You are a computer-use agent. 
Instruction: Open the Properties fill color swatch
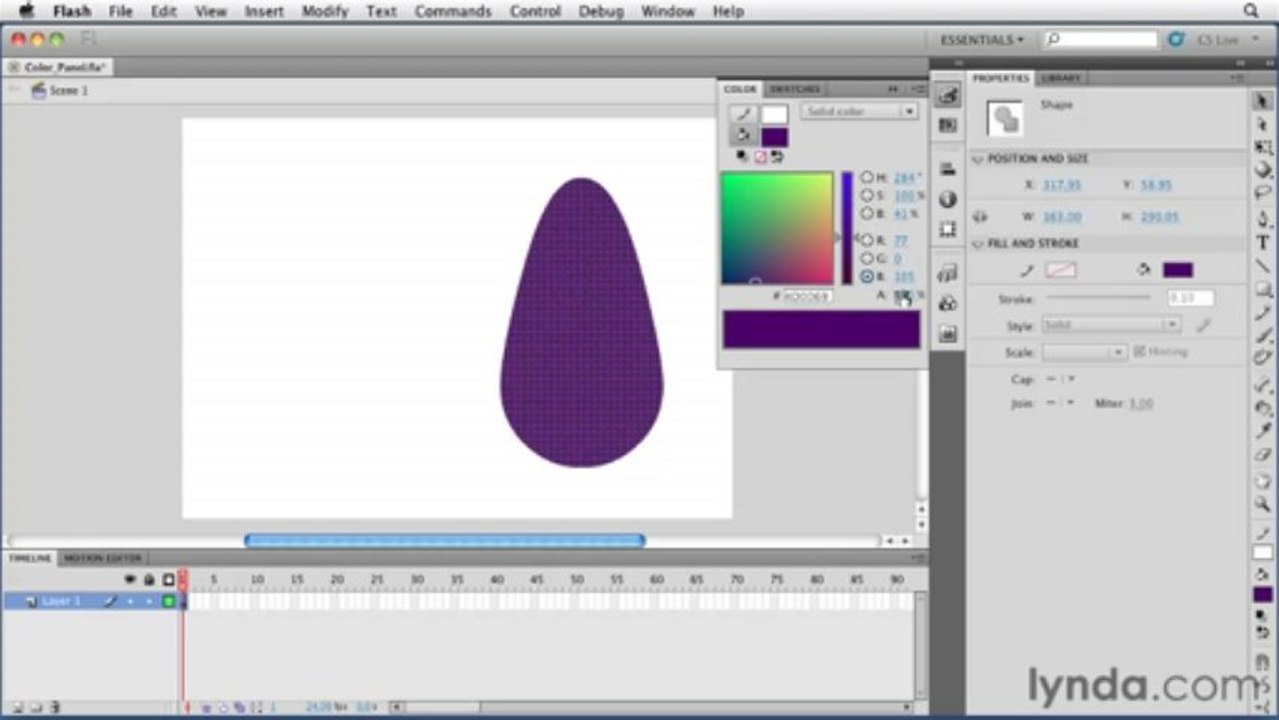pos(1177,270)
